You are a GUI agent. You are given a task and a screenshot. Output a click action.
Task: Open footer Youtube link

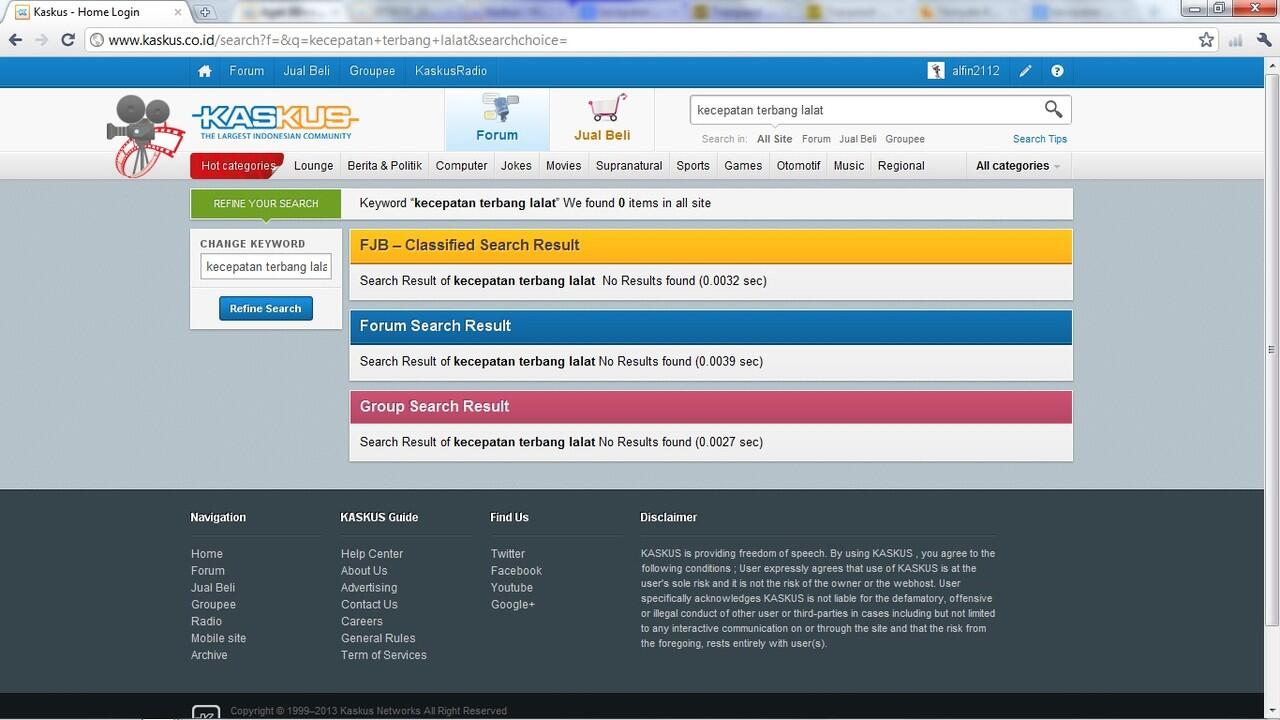tap(512, 588)
